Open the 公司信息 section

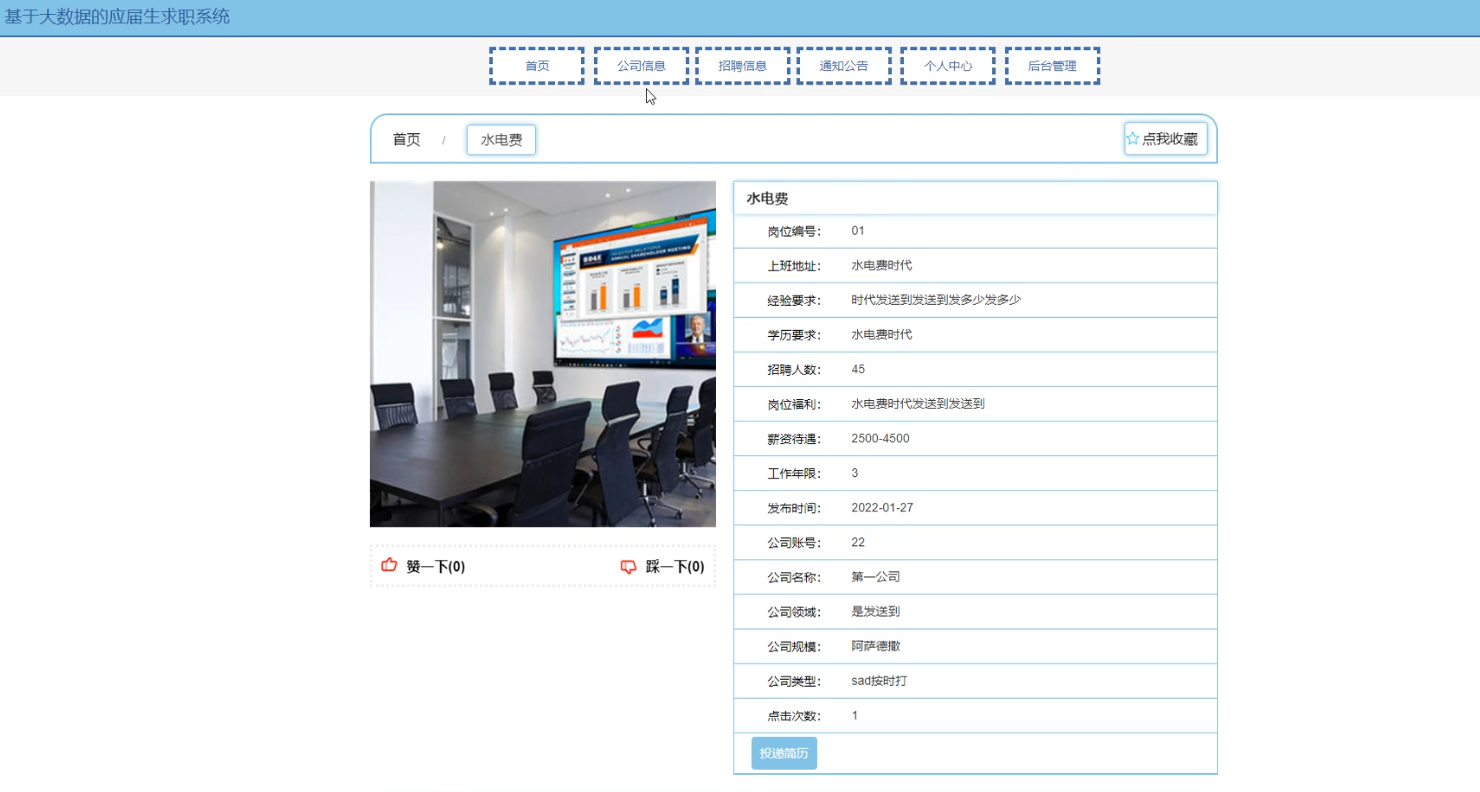pos(641,64)
